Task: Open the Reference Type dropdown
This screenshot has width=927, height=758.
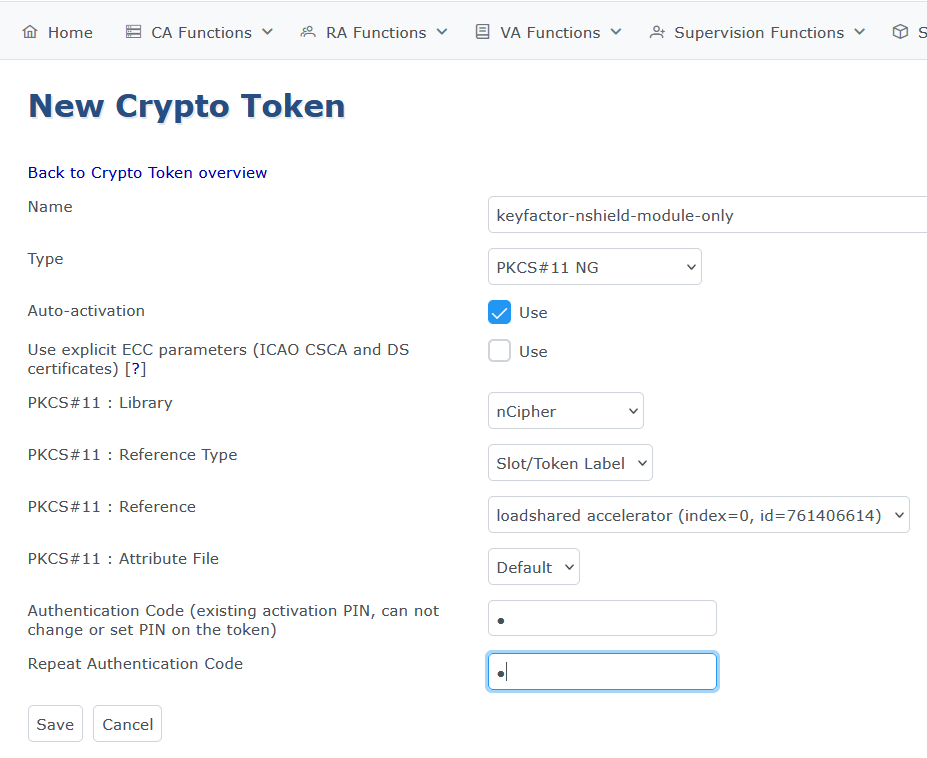Action: 570,462
